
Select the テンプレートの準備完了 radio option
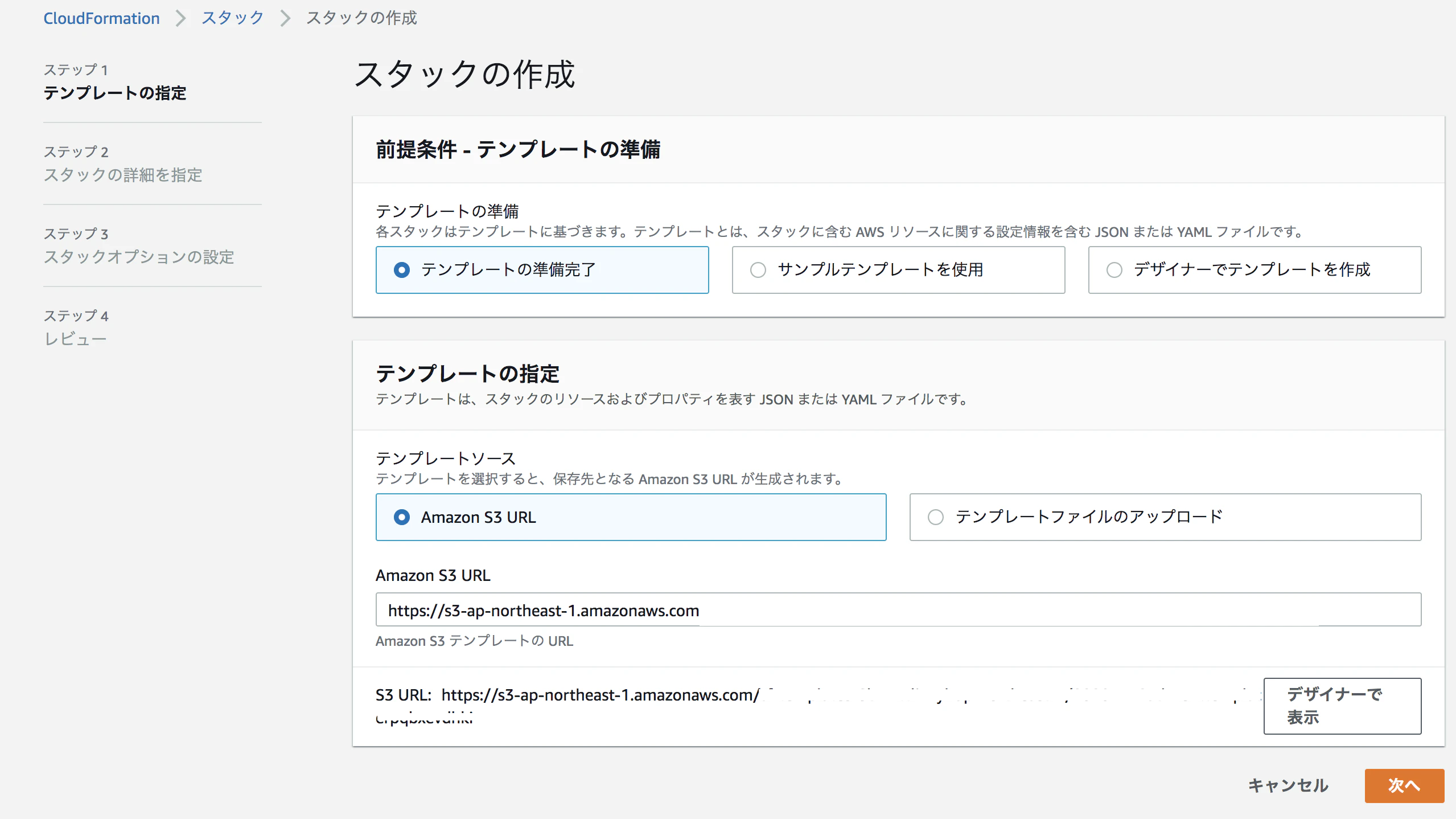pos(542,270)
